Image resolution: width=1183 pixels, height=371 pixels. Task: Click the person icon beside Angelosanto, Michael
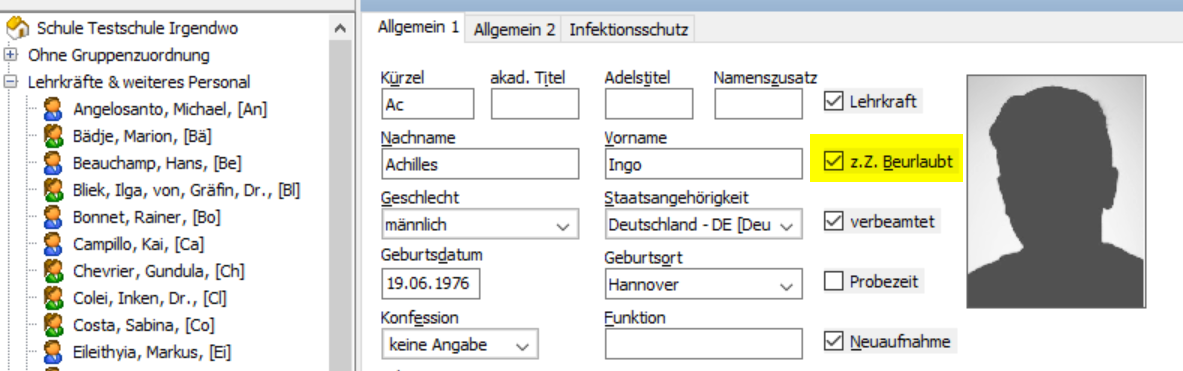[x=53, y=109]
